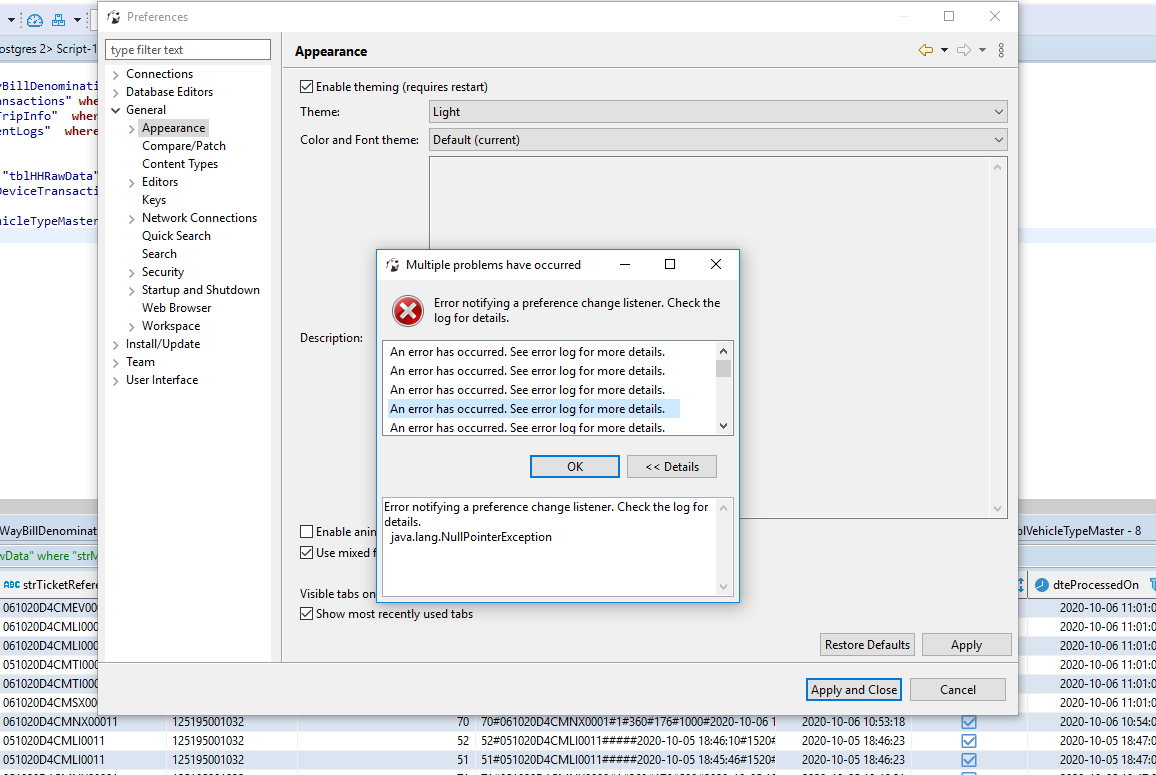This screenshot has width=1156, height=775.
Task: Open the Theme dropdown showing Light
Action: pos(998,111)
